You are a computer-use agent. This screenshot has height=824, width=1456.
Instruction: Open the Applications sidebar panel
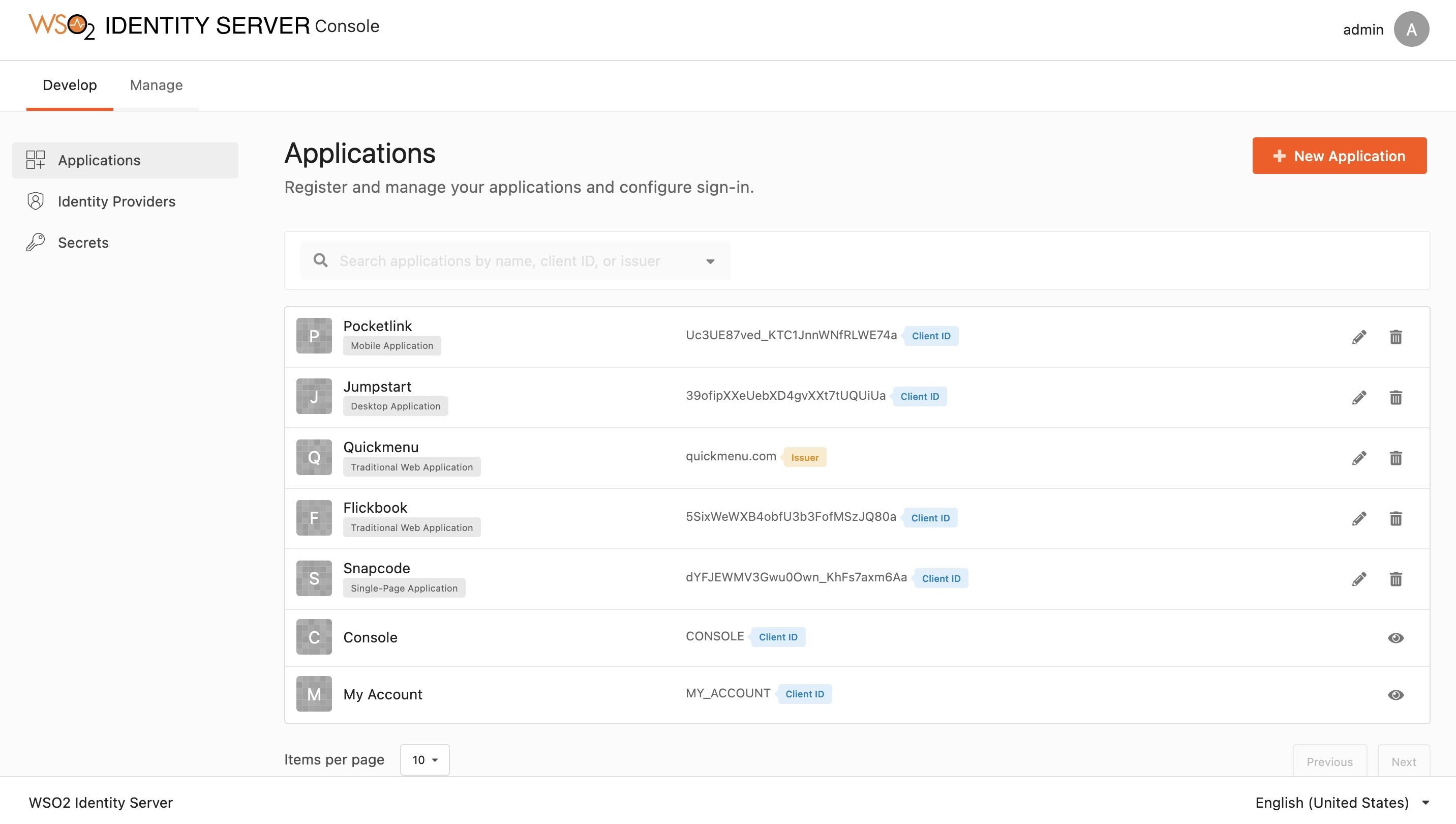coord(99,160)
